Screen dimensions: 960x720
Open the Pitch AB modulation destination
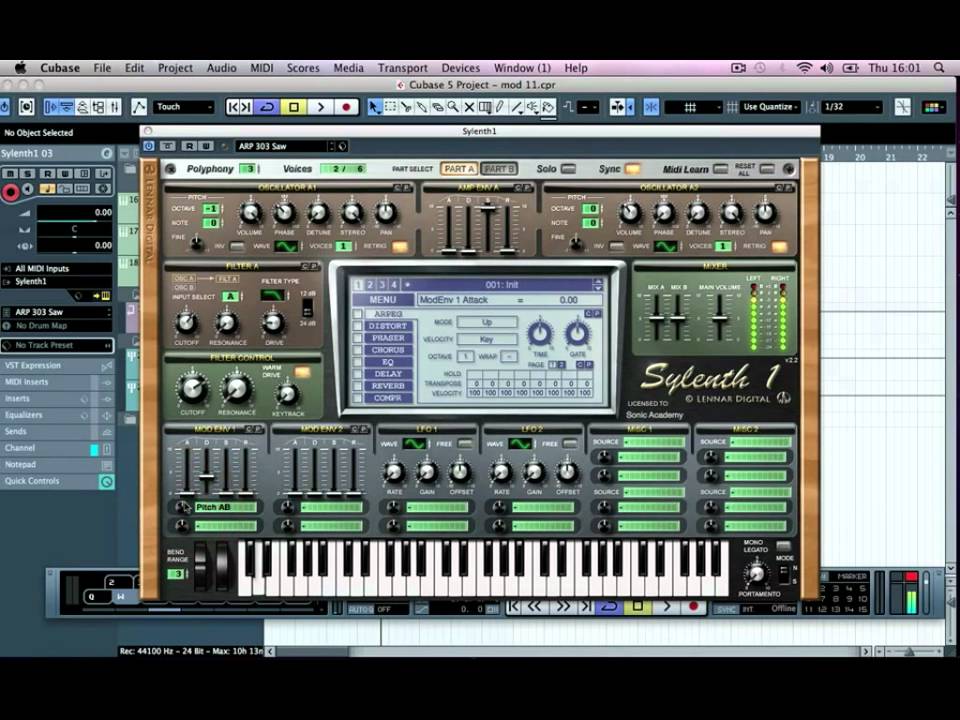pyautogui.click(x=225, y=508)
